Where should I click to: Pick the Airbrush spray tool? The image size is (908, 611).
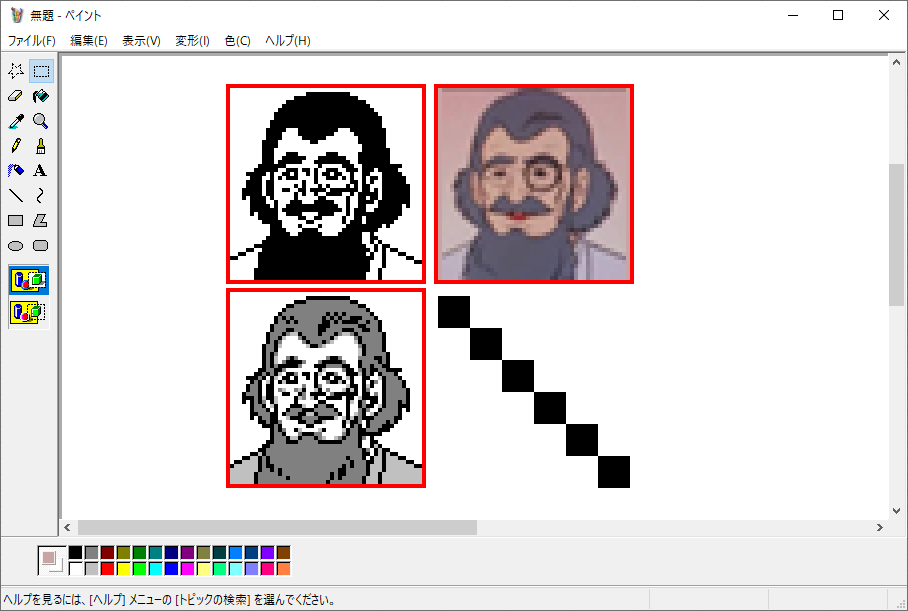click(x=16, y=171)
